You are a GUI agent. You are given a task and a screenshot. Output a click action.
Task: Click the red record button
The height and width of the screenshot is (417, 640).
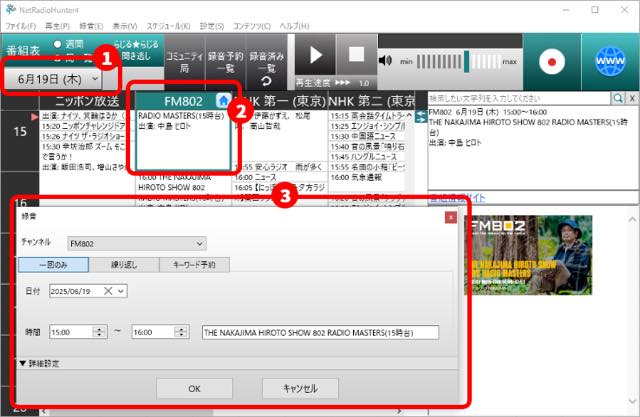pyautogui.click(x=552, y=62)
